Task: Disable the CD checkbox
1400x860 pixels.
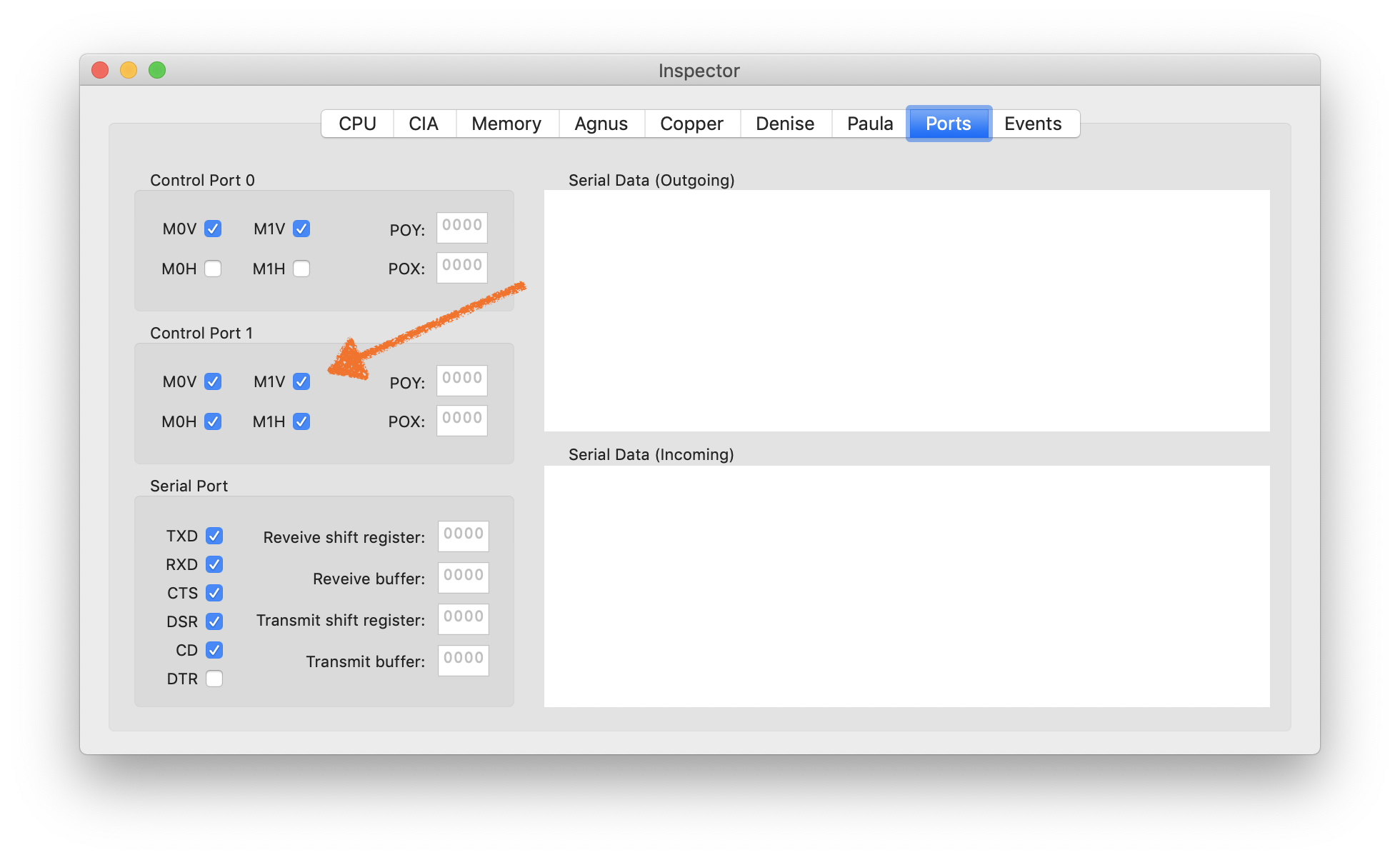Action: 214,650
